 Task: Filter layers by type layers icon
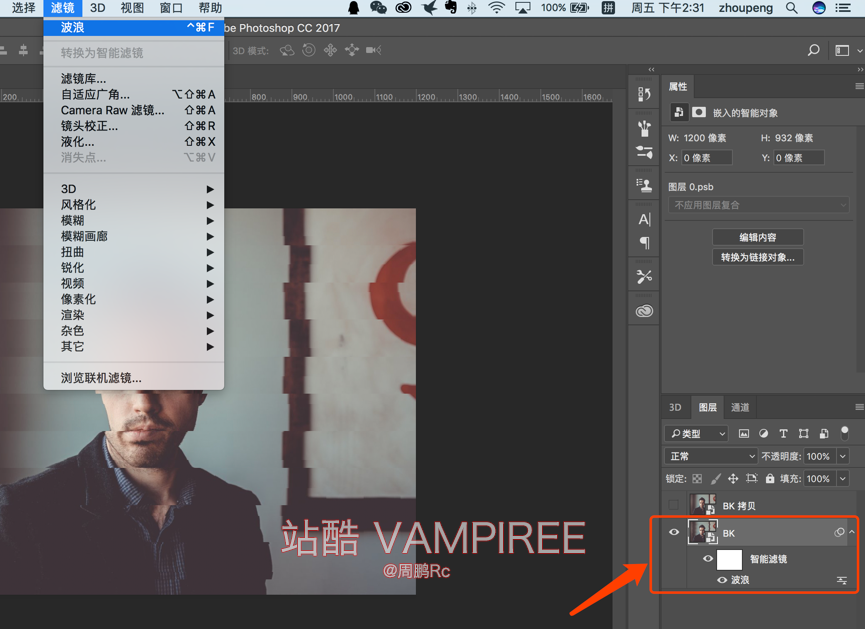[x=783, y=434]
